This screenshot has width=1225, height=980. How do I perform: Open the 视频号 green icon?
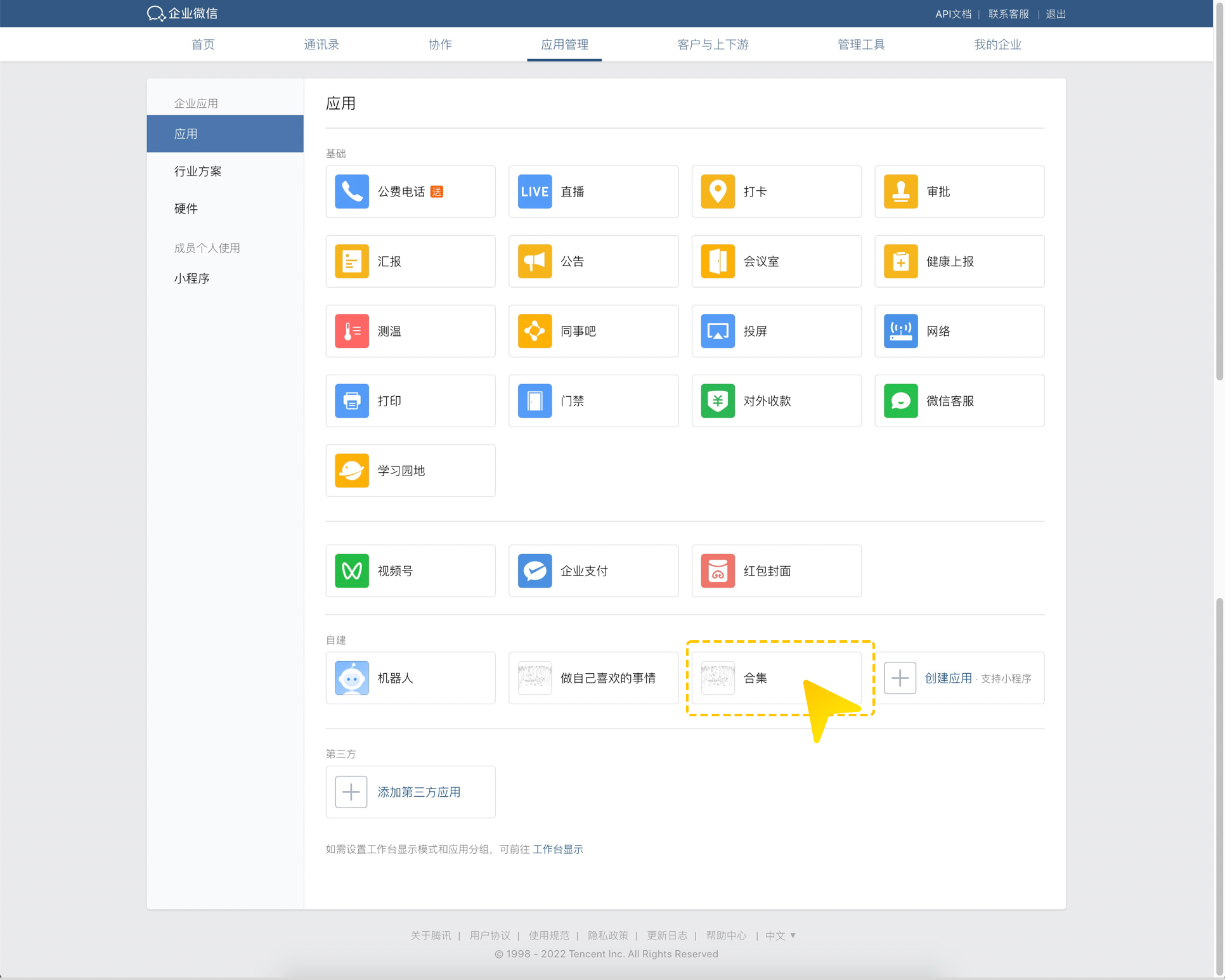tap(352, 571)
